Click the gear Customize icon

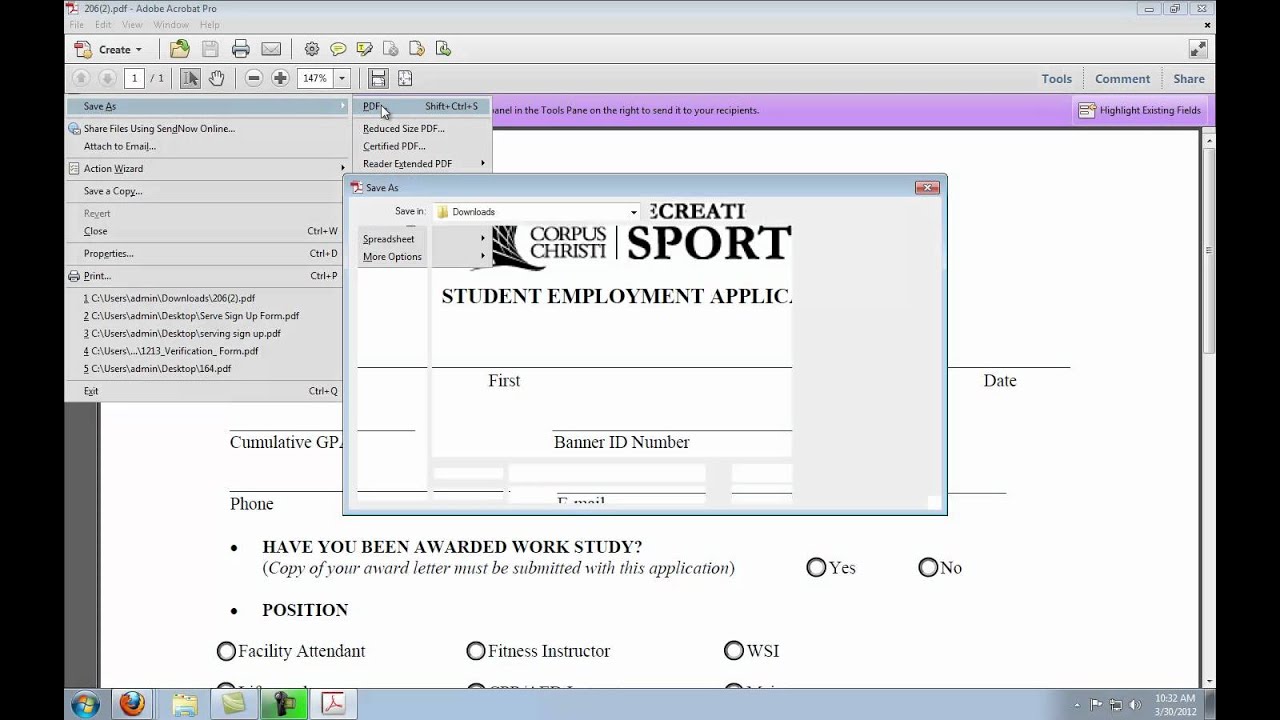pyautogui.click(x=312, y=49)
